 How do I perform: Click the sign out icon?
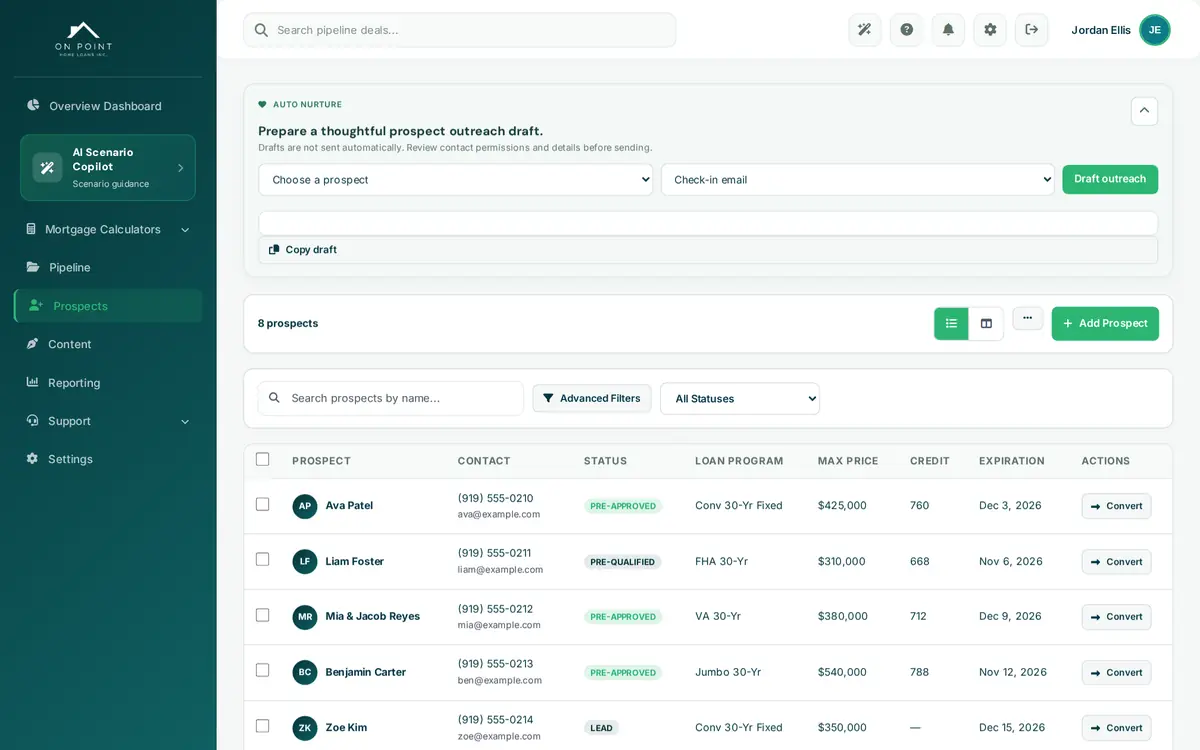[x=1032, y=30]
